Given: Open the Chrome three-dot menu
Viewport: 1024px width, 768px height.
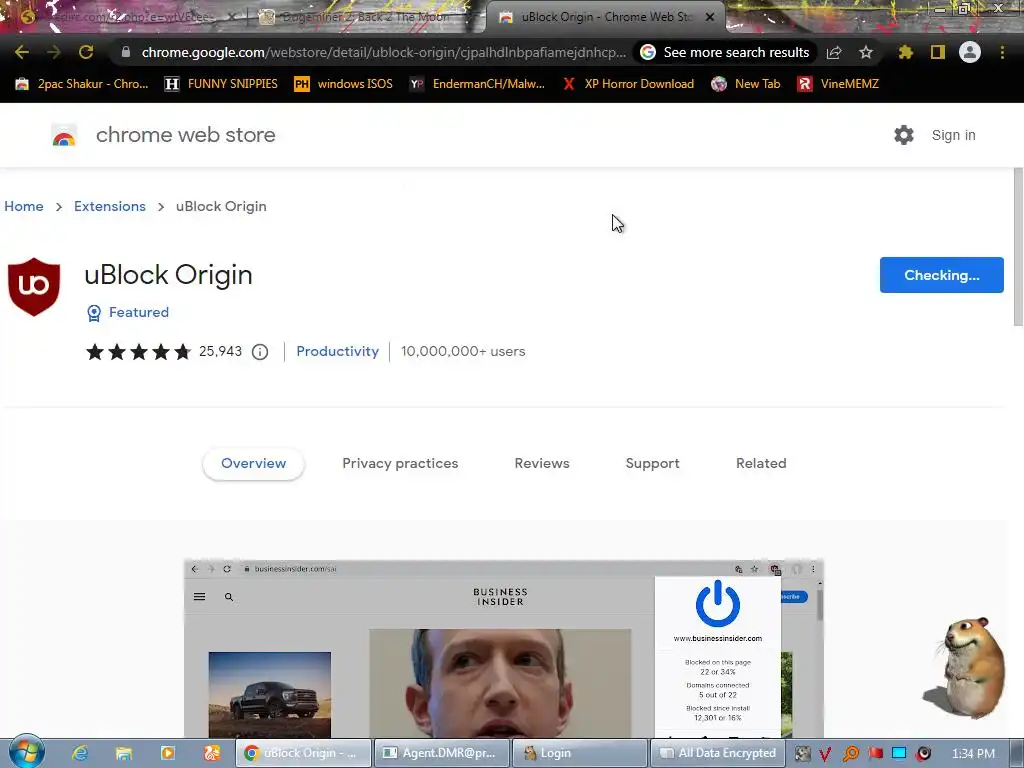Looking at the screenshot, I should point(1002,52).
